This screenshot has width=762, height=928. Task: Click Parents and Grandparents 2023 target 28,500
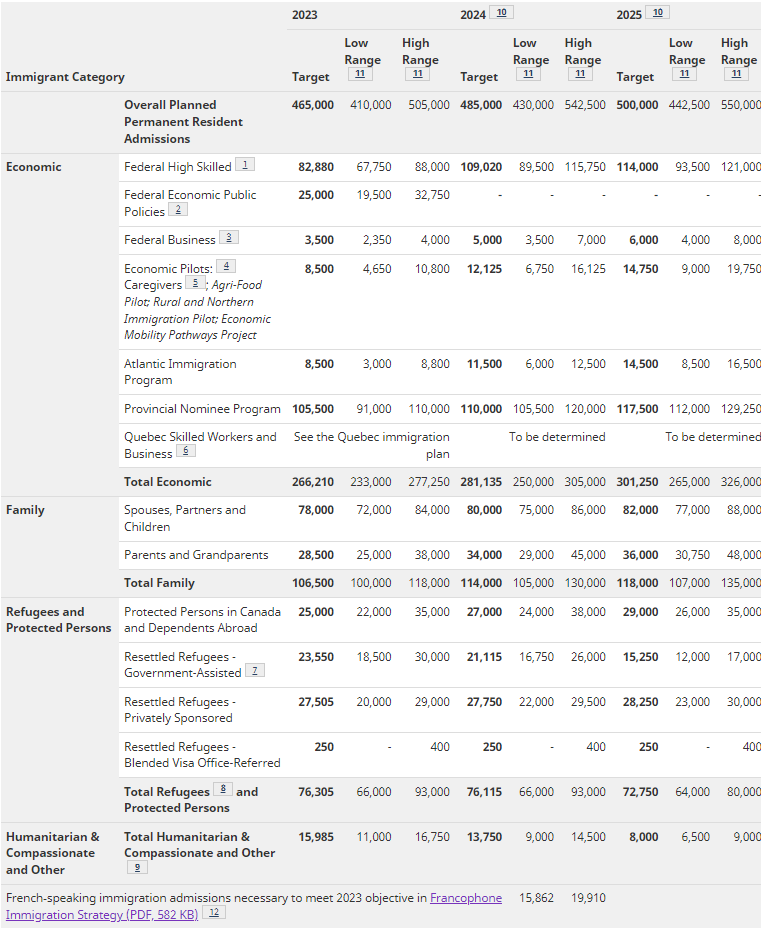(x=316, y=555)
